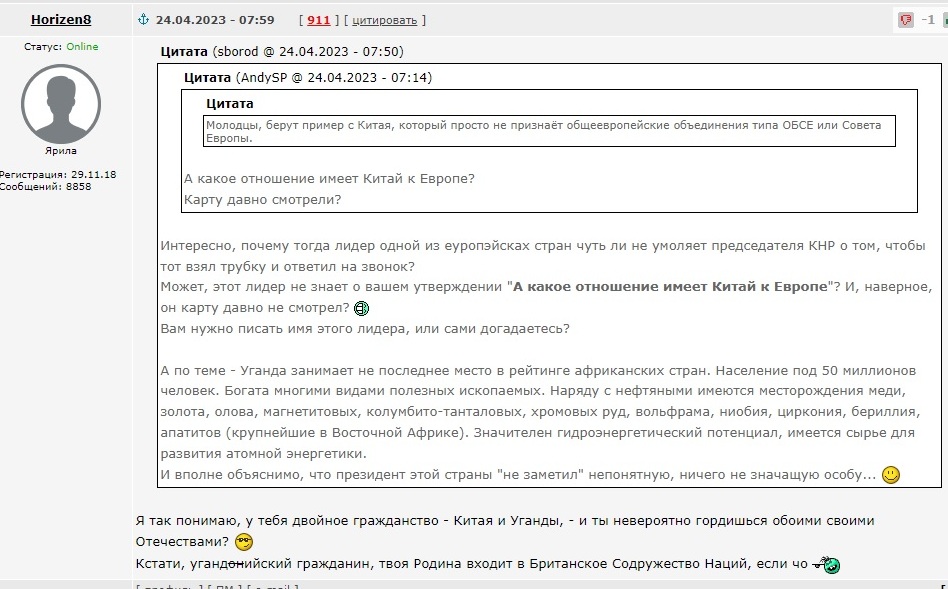The height and width of the screenshot is (589, 948).
Task: Click the bold phrase 'А какое отношение имеет Китай к Европе'
Action: click(670, 287)
